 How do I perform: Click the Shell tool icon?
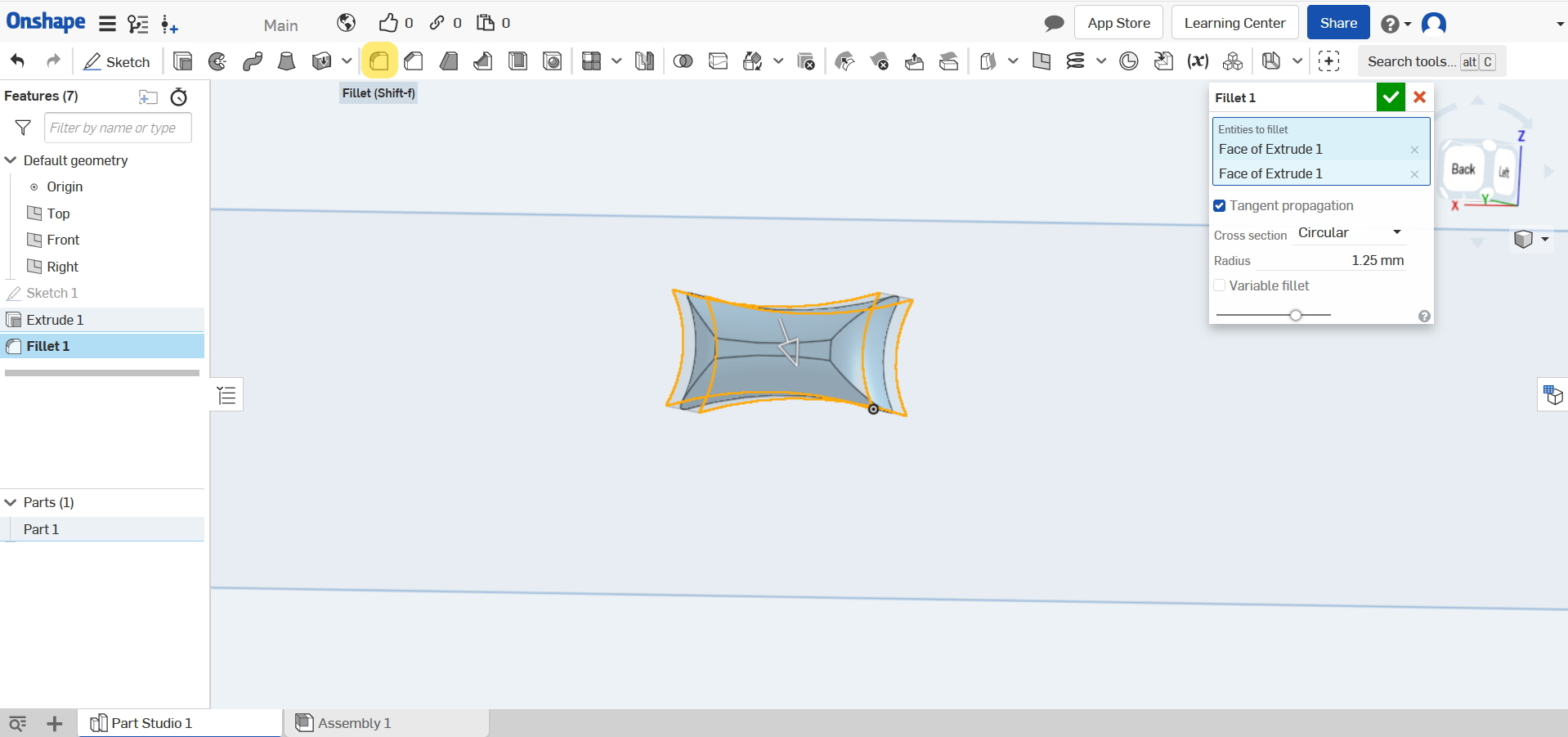(517, 61)
